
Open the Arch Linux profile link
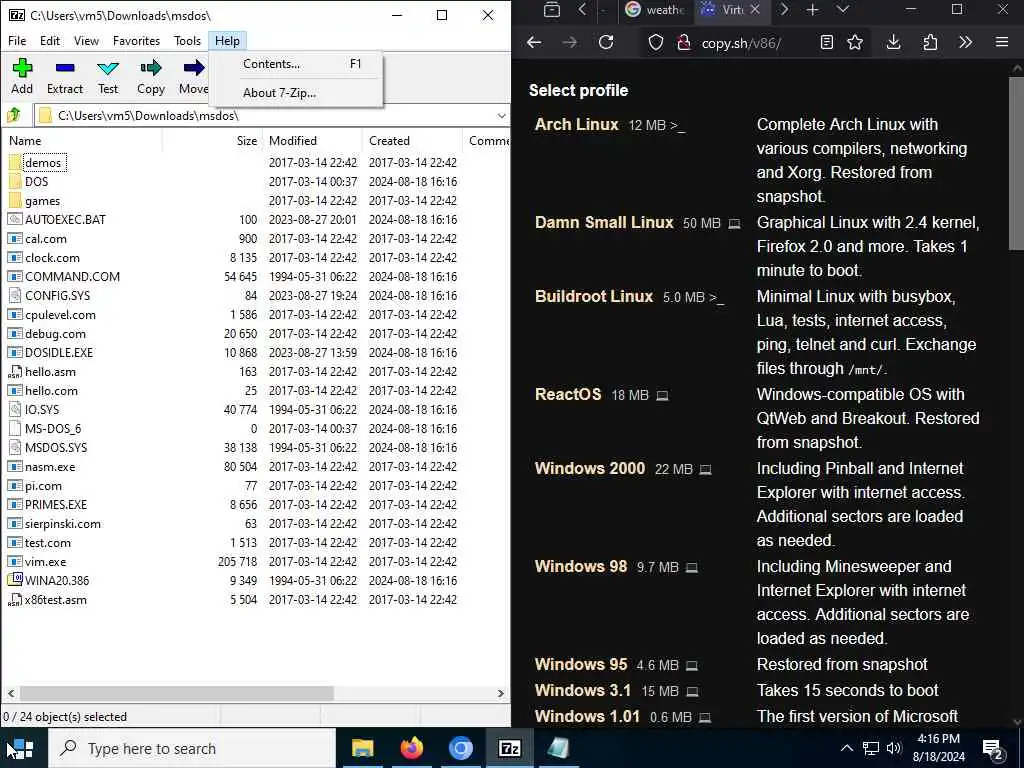(x=576, y=124)
